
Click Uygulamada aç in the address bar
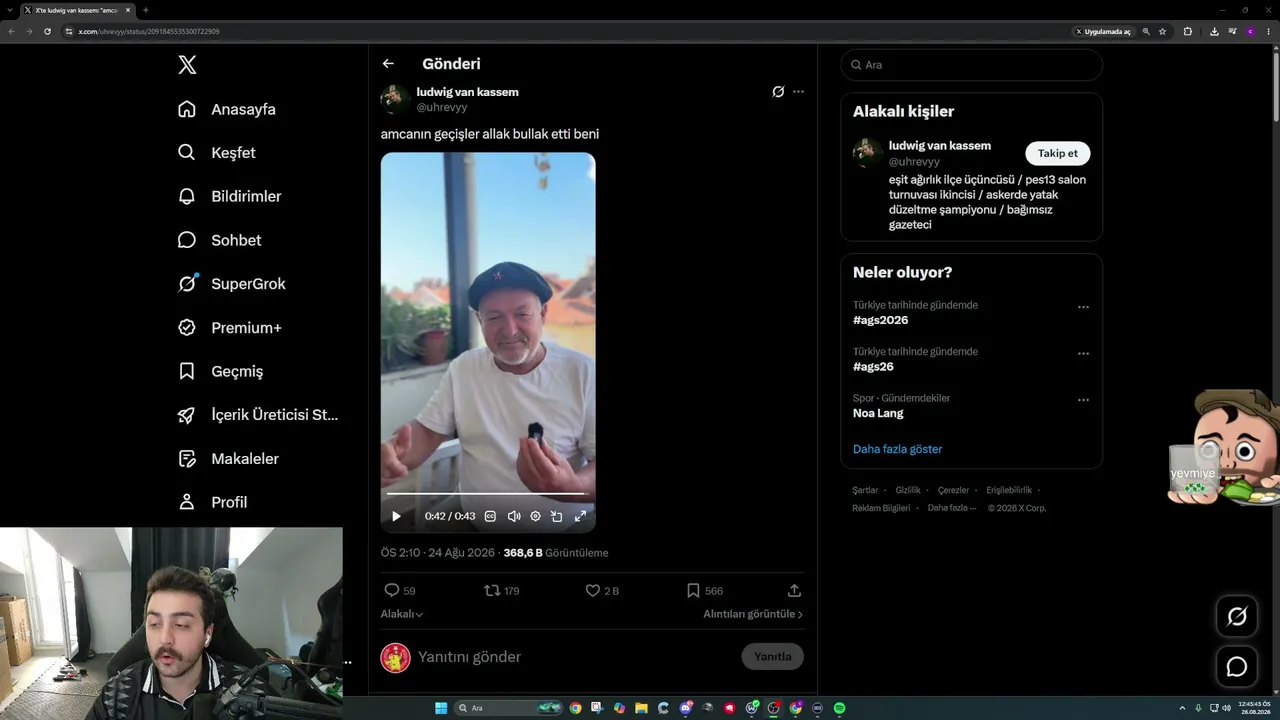[1103, 32]
